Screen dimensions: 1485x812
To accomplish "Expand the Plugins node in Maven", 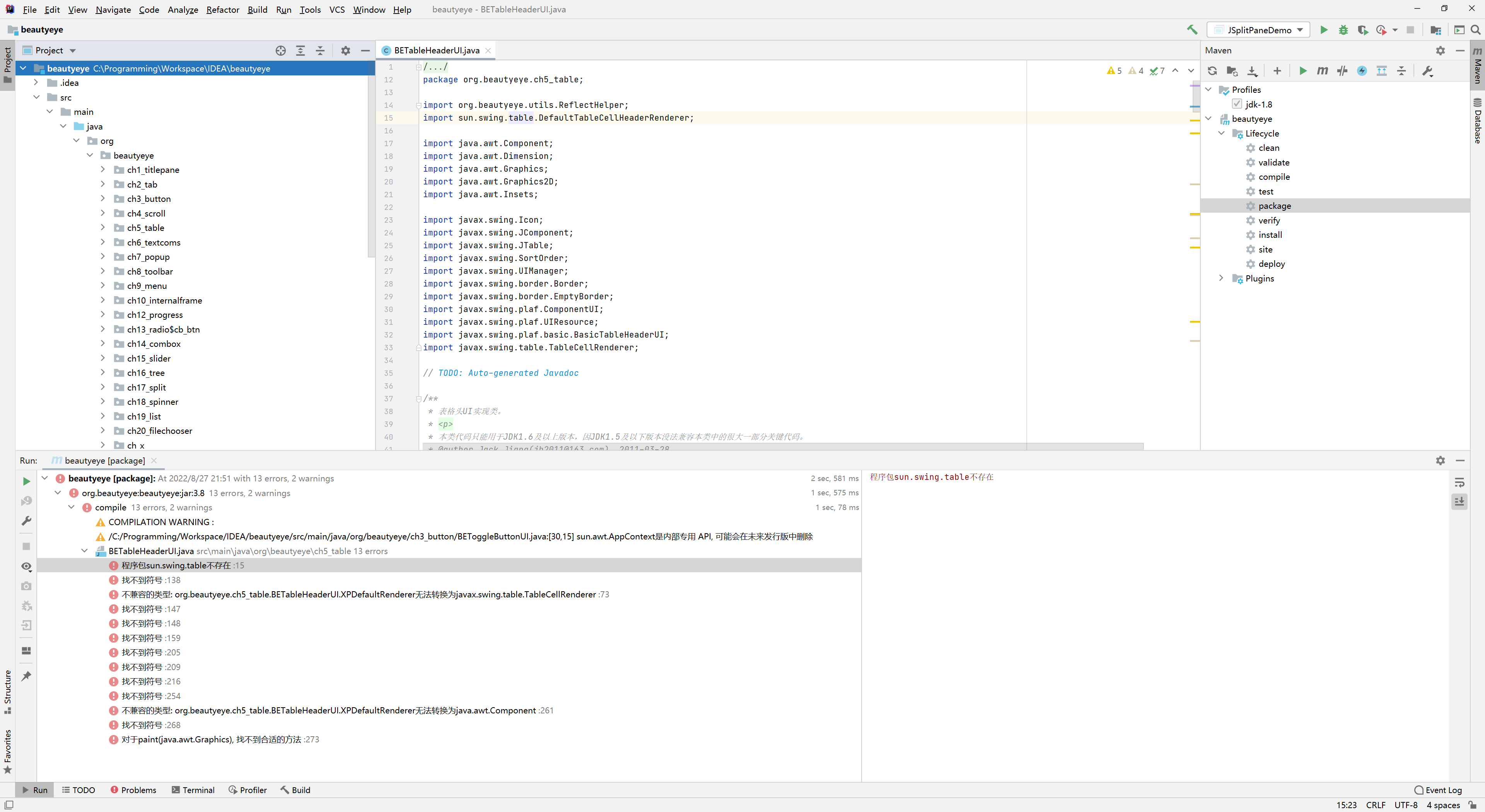I will (1222, 278).
